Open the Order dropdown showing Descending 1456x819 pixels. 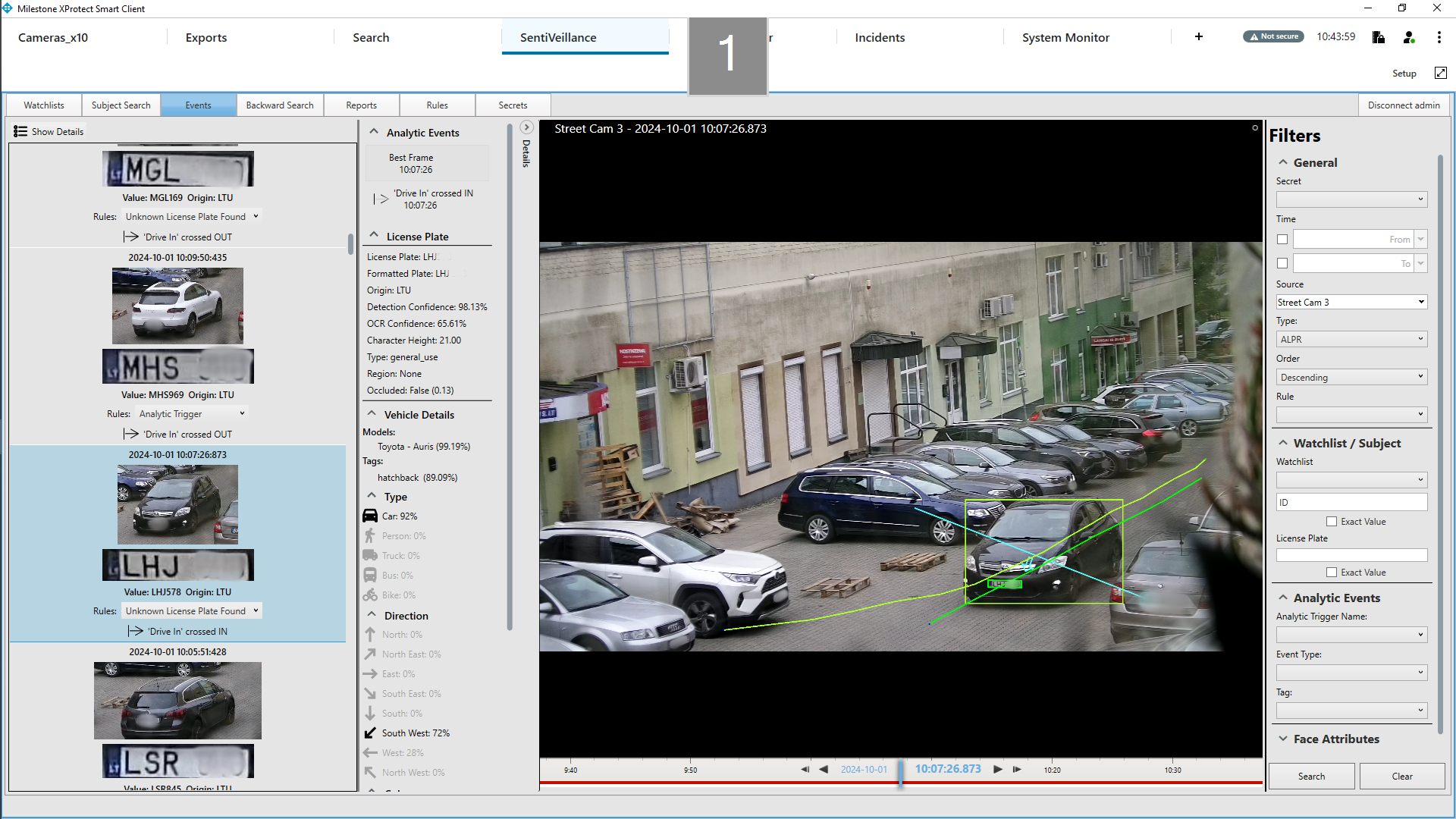click(x=1351, y=377)
